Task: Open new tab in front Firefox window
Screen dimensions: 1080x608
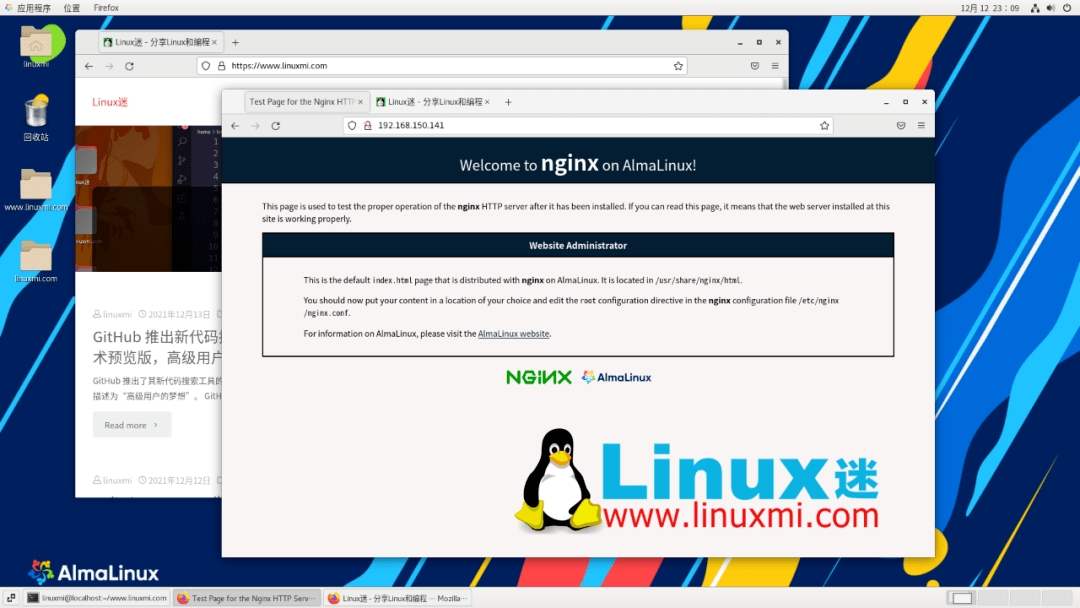Action: 508,102
